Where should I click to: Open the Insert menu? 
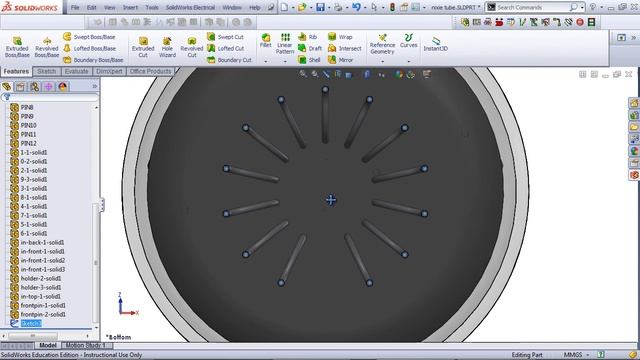pyautogui.click(x=130, y=7)
